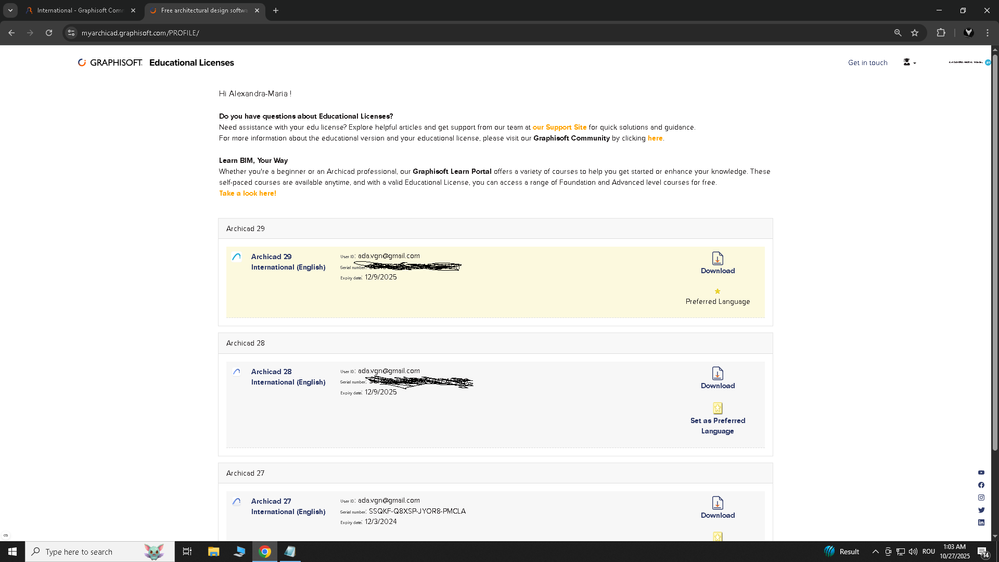This screenshot has width=999, height=562.
Task: Open the browser zoom magnifier icon
Action: (x=898, y=32)
